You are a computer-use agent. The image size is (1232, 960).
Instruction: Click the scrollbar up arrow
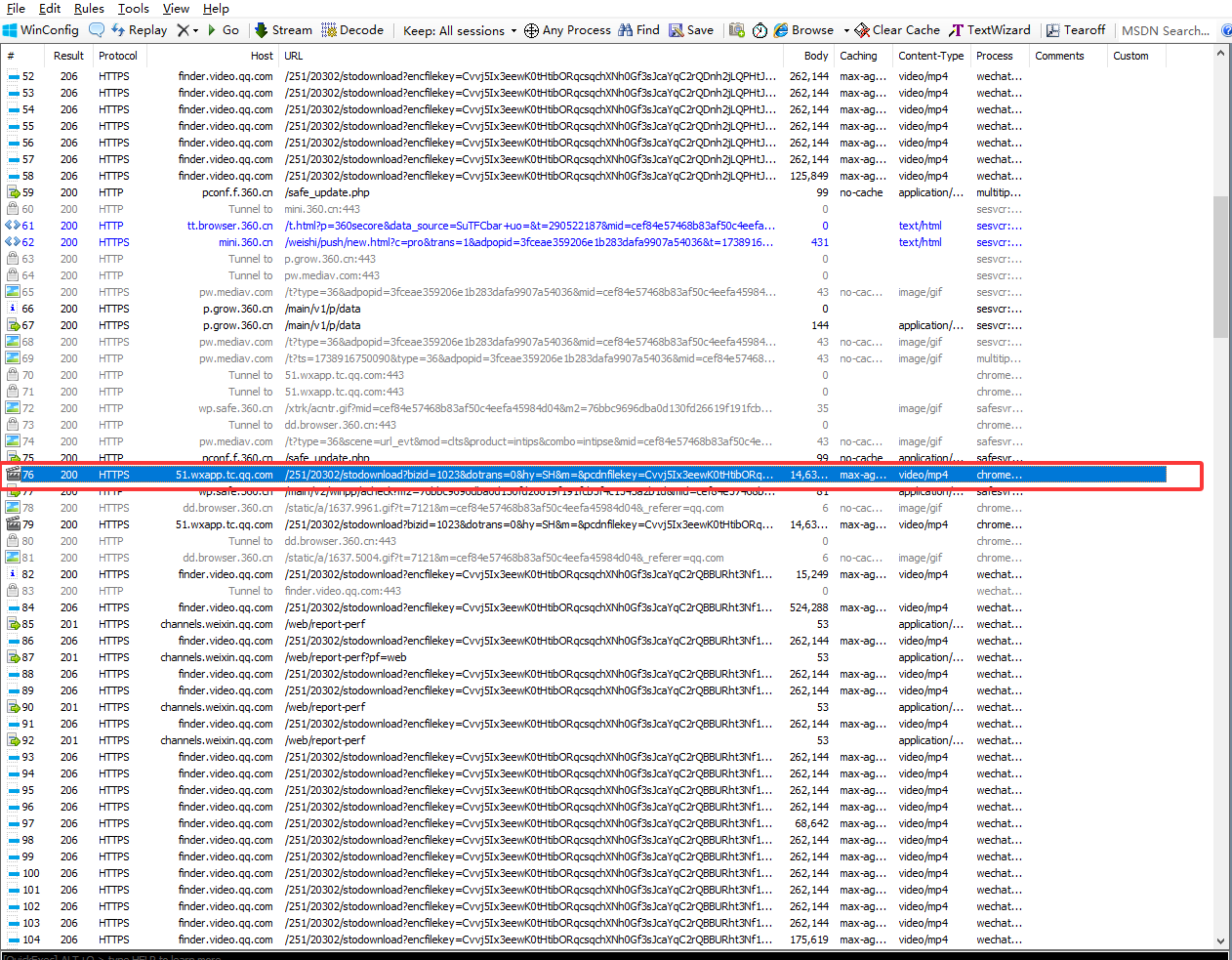coord(1220,54)
